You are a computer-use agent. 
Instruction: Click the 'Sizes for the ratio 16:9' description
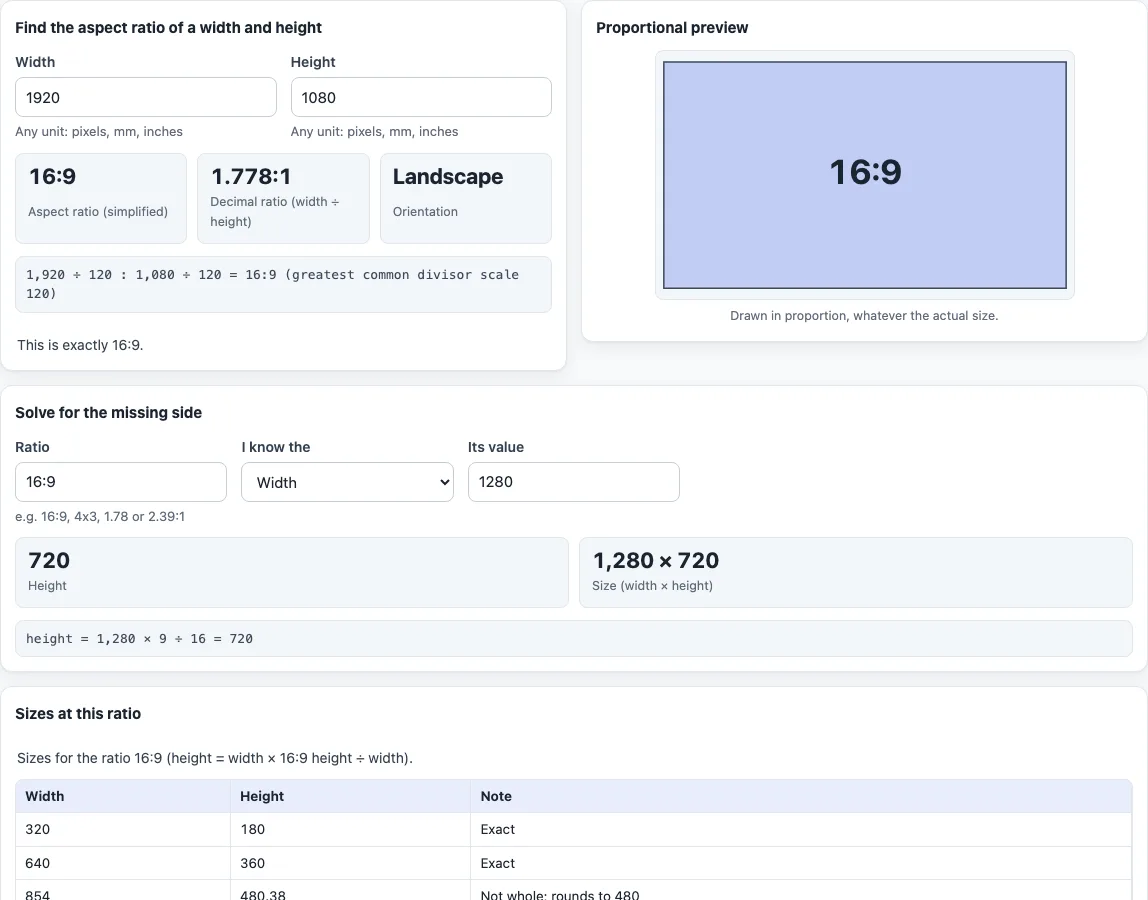click(215, 758)
